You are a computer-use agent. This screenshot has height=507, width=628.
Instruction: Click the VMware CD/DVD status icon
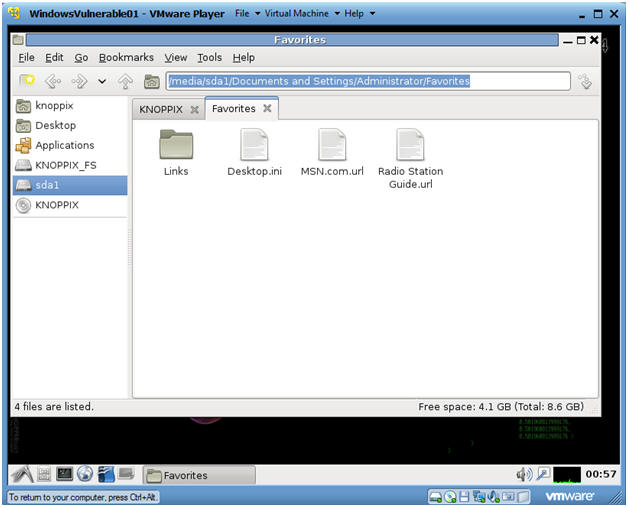(451, 497)
